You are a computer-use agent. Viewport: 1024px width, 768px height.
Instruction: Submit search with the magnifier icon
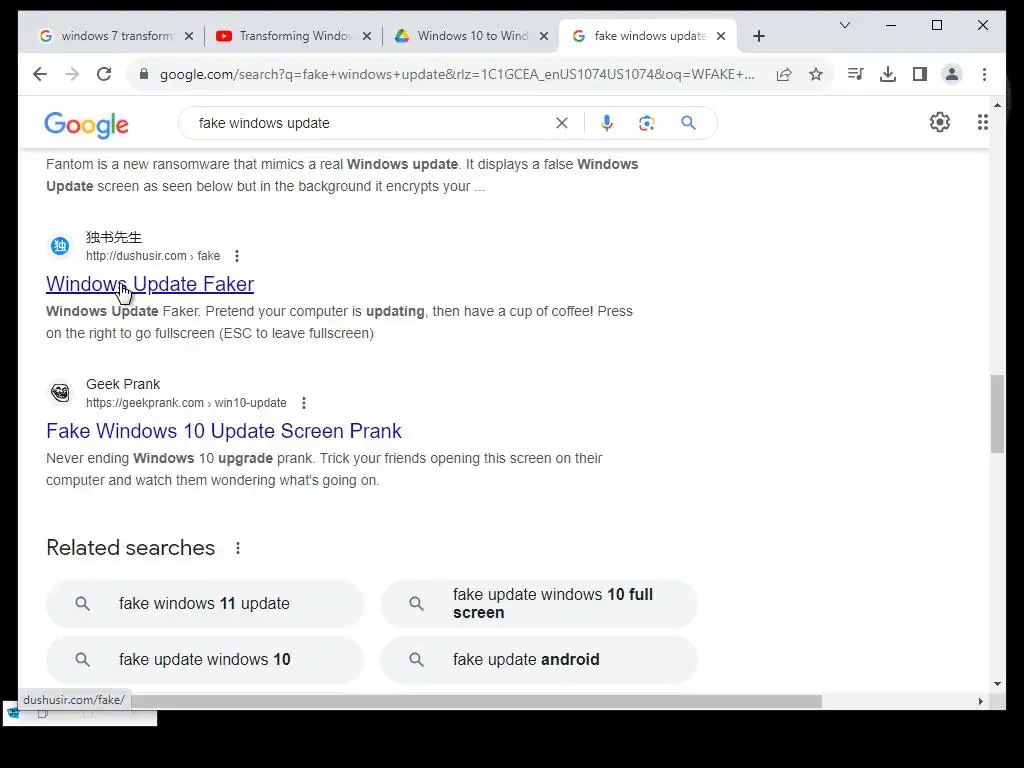pyautogui.click(x=688, y=123)
